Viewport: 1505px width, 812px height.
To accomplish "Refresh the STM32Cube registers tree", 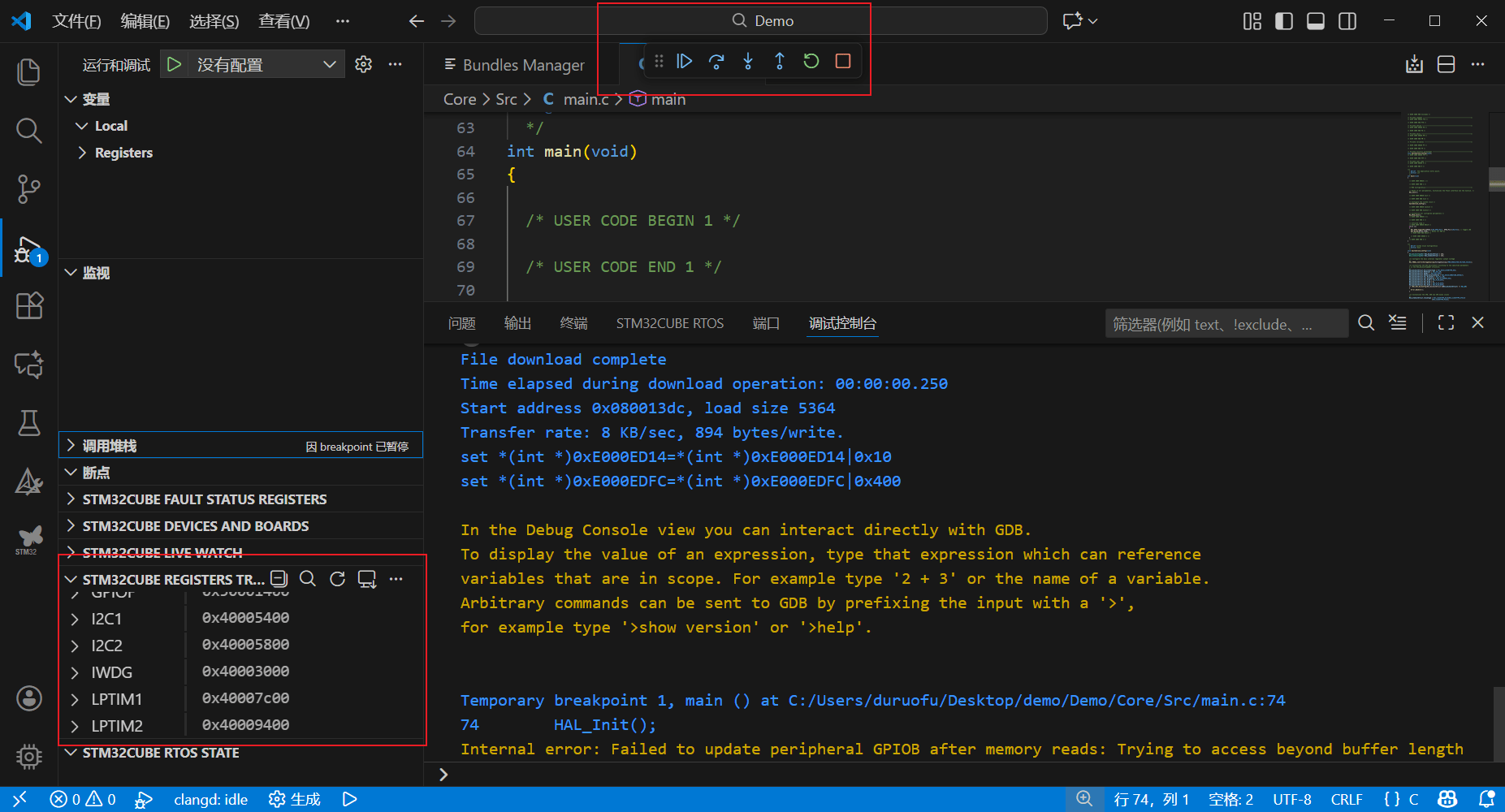I will click(337, 579).
